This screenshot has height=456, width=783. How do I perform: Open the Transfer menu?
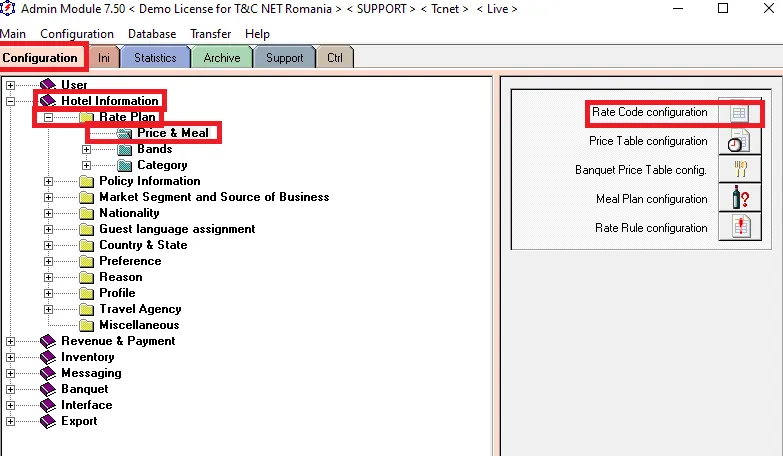point(210,34)
